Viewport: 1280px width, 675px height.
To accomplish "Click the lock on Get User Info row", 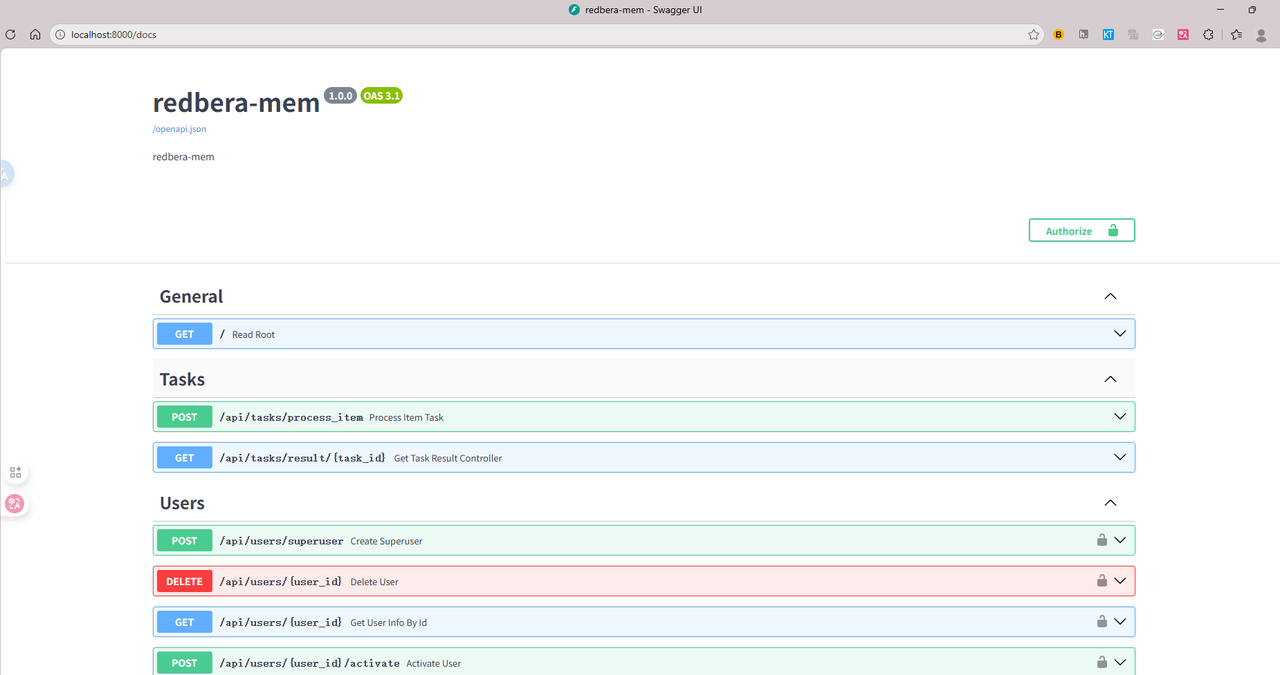I will 1102,622.
